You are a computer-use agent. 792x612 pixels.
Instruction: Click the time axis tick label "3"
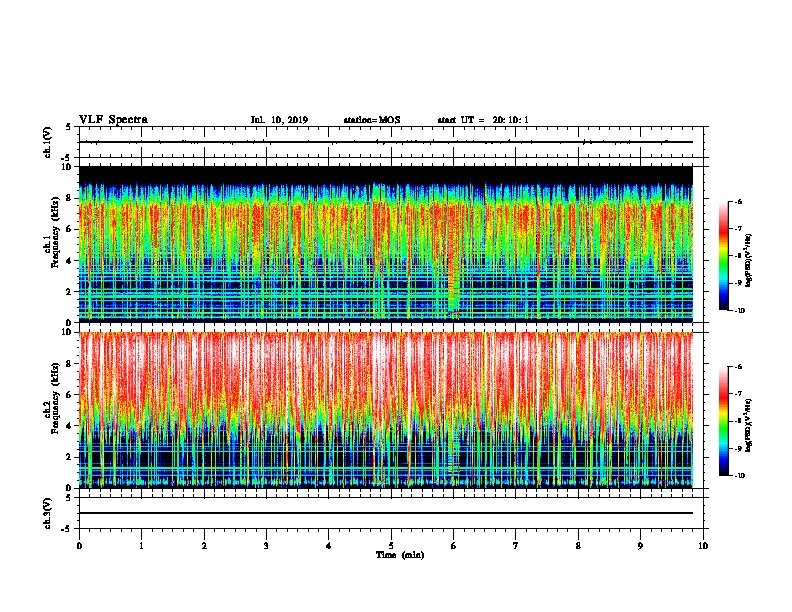[266, 546]
